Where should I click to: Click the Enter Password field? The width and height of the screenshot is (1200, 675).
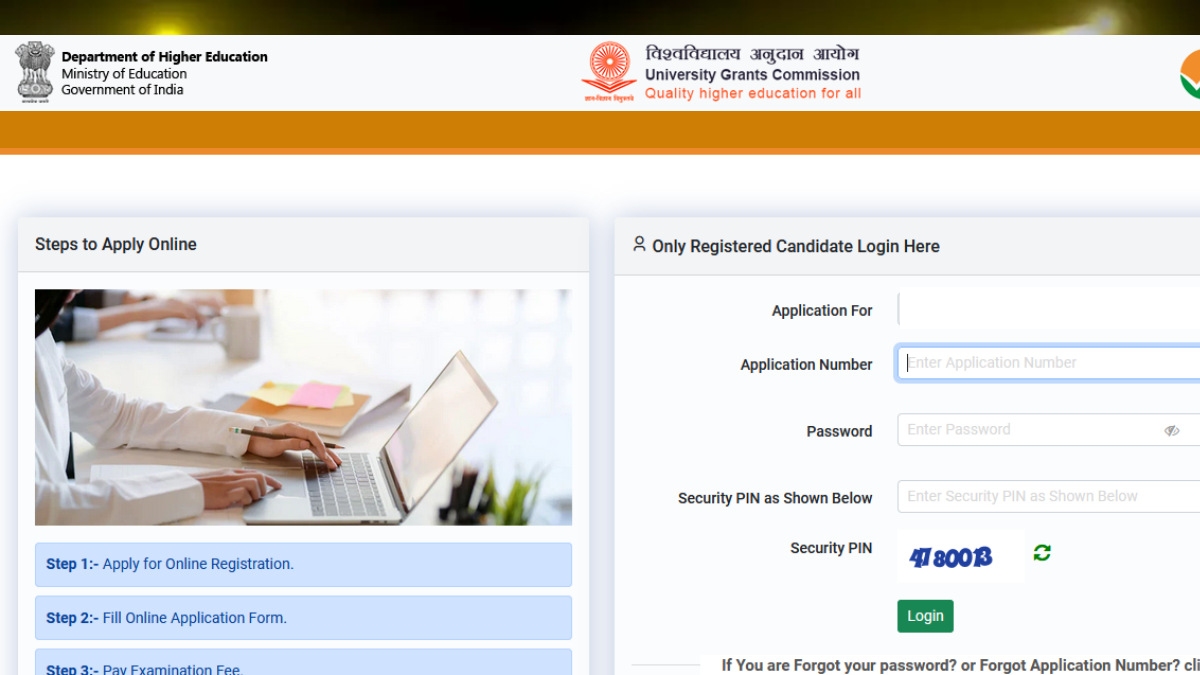pos(1049,430)
